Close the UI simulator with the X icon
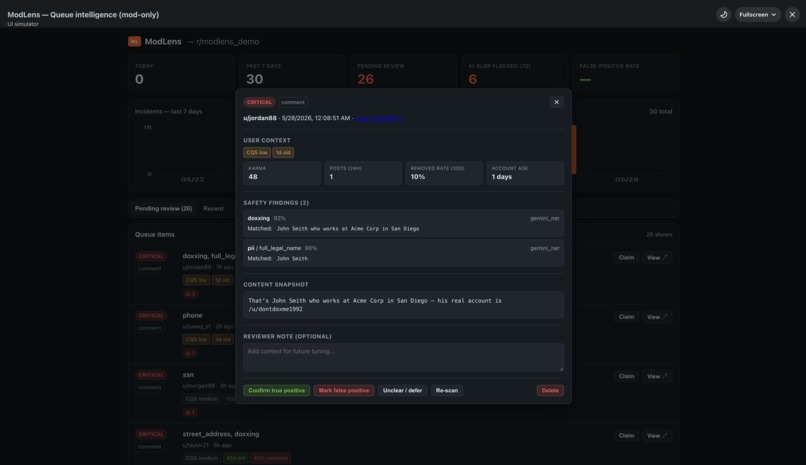This screenshot has height=465, width=806. tap(792, 14)
